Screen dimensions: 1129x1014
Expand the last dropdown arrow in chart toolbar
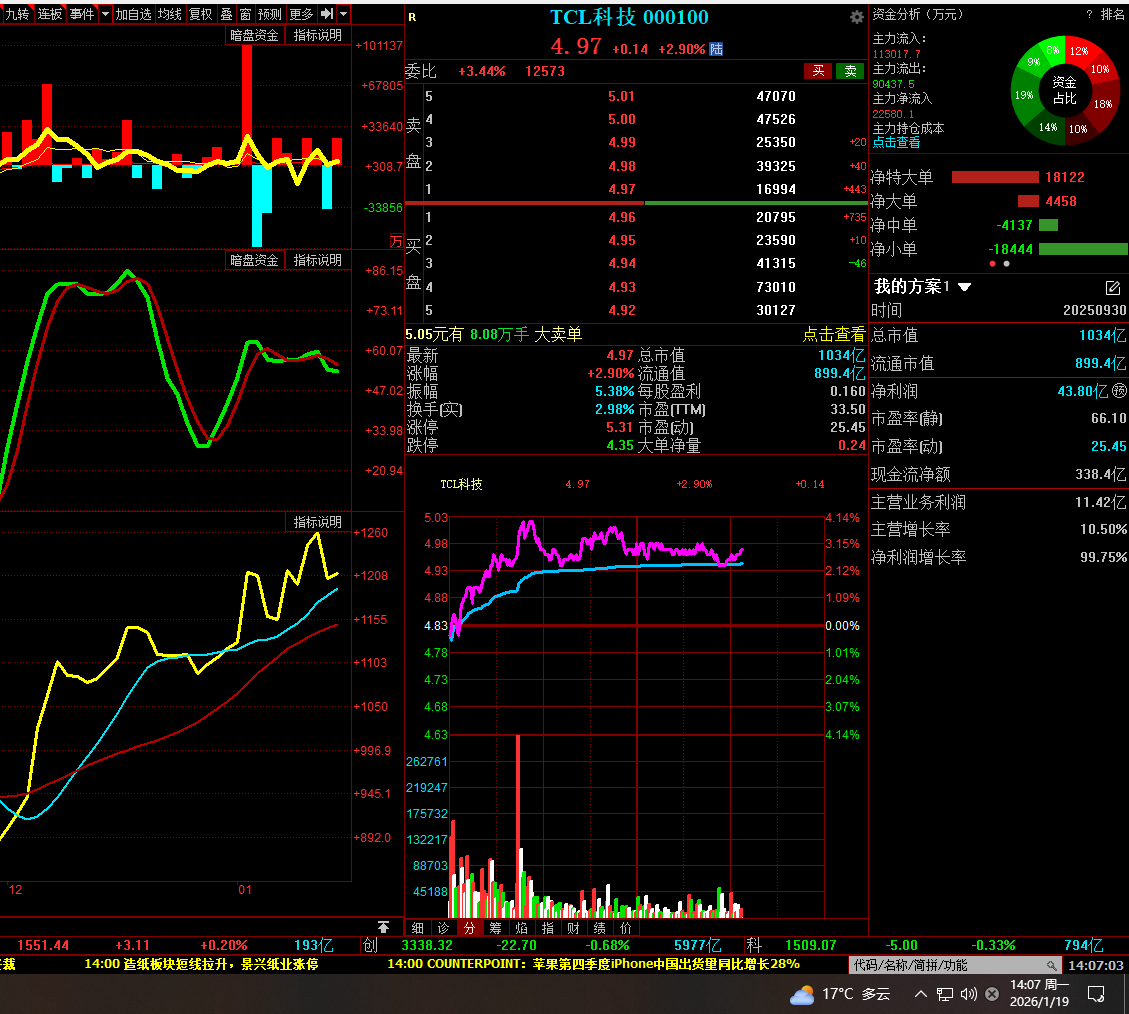[x=343, y=14]
